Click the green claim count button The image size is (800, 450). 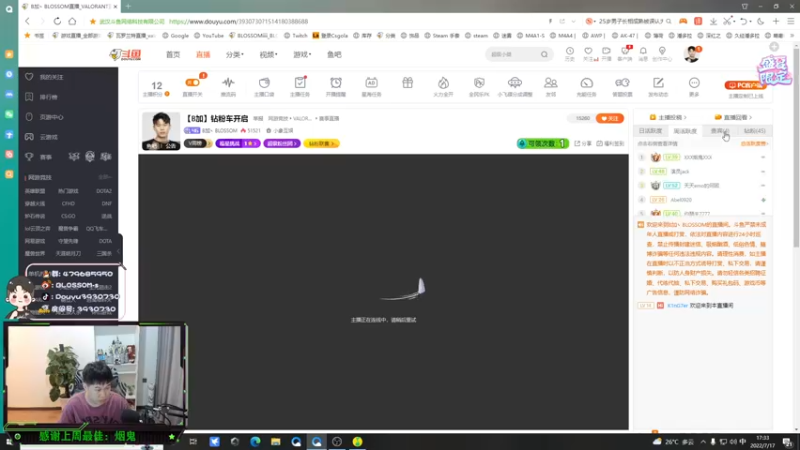(542, 143)
